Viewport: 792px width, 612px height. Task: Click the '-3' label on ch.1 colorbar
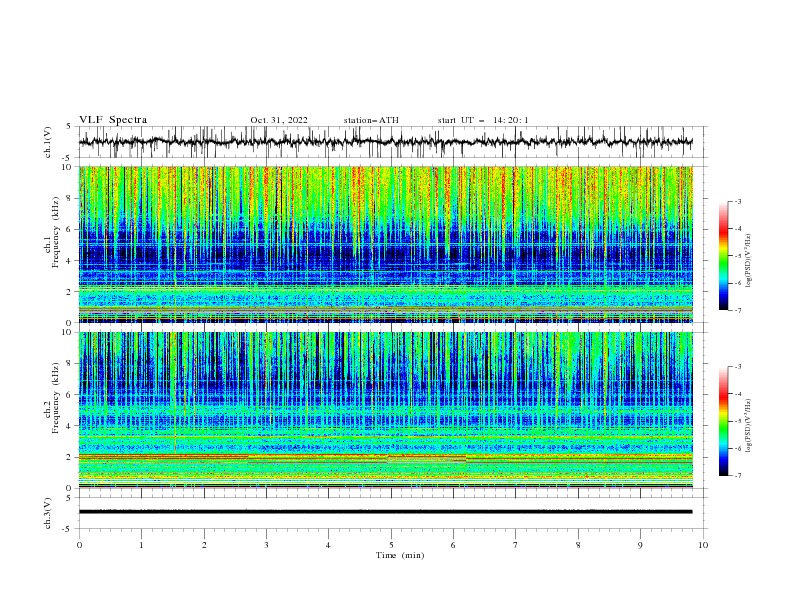point(737,201)
